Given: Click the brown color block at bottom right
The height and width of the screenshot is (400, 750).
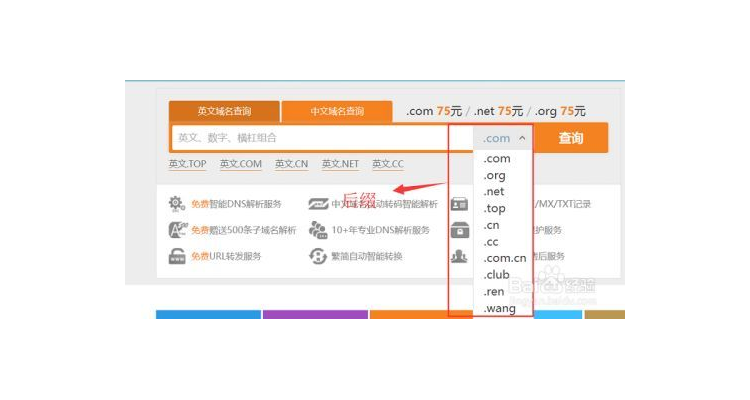Looking at the screenshot, I should (x=605, y=314).
